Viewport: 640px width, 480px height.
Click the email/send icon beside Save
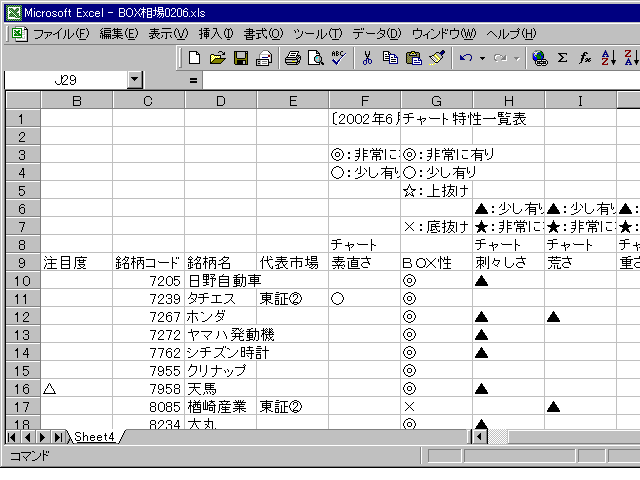[264, 58]
